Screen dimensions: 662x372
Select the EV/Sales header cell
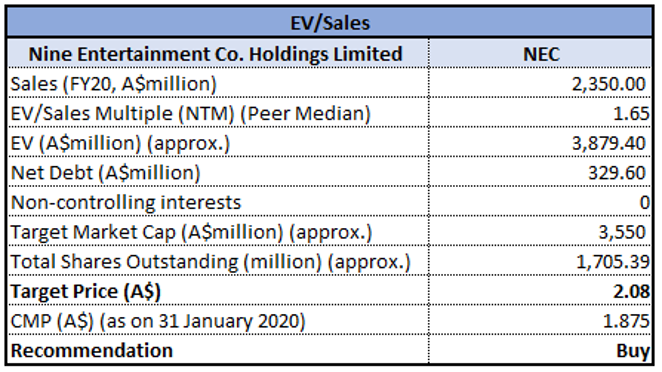coord(330,23)
